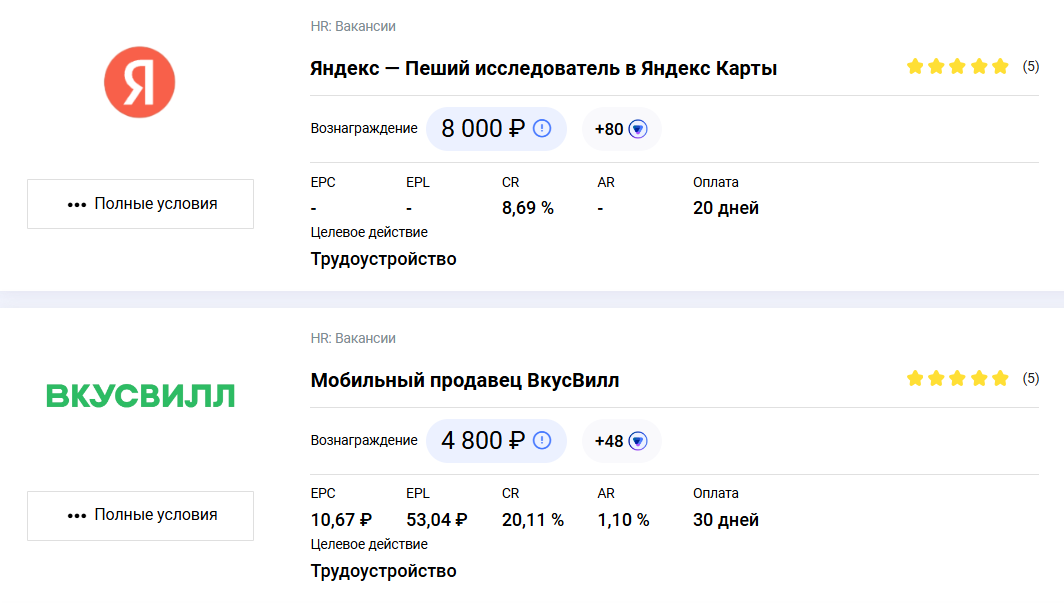Click the 4 800 ₽ reward amount

pos(483,440)
